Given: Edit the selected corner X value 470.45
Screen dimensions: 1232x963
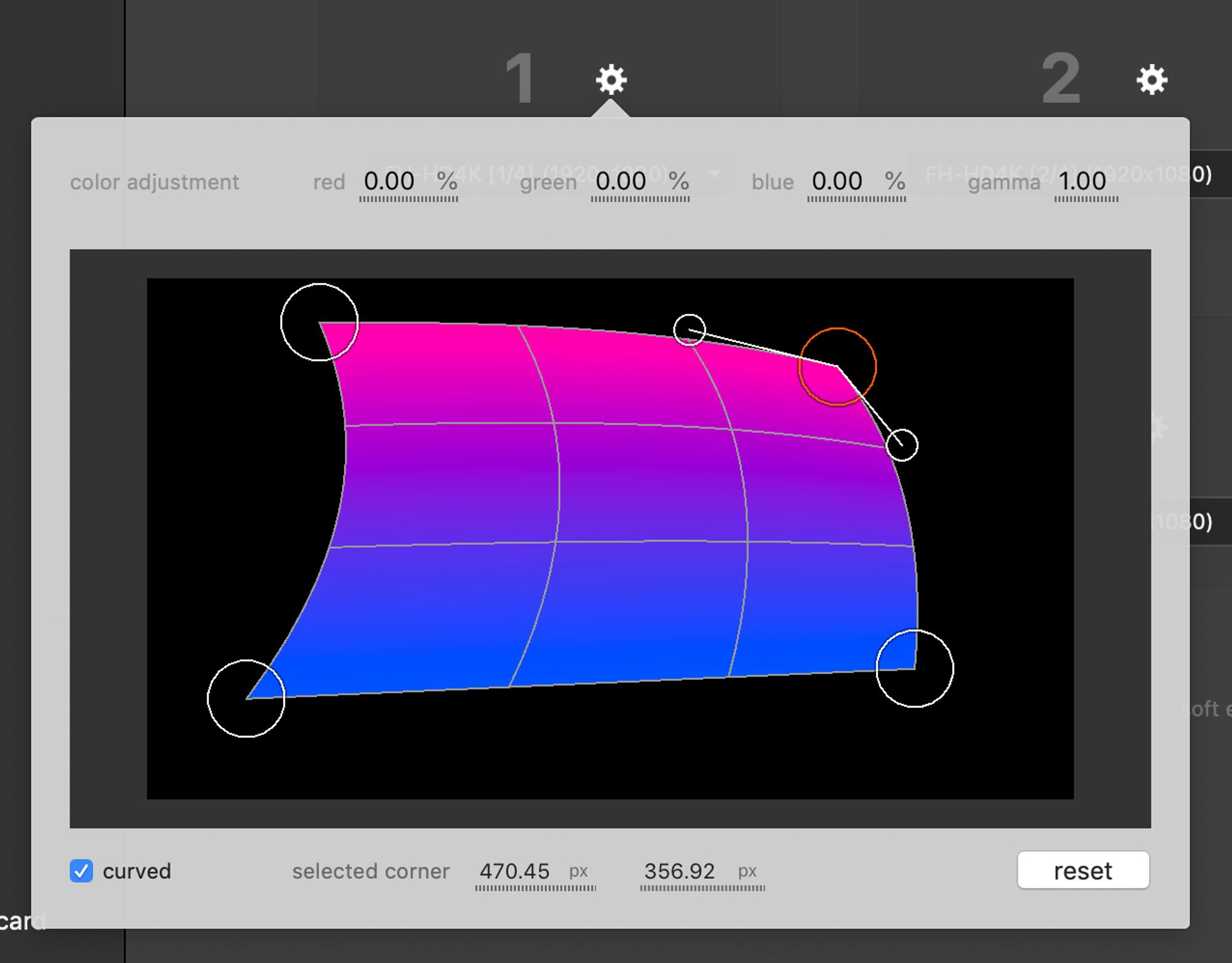Looking at the screenshot, I should [514, 871].
